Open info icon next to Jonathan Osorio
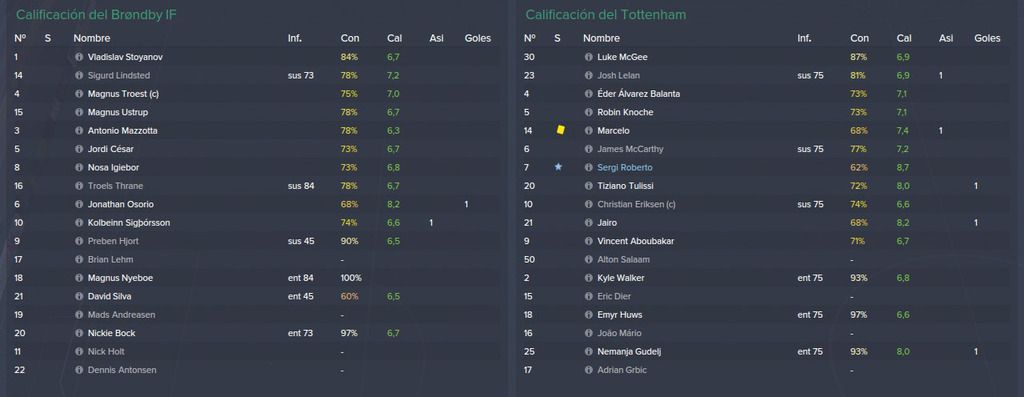1024x397 pixels. coord(79,204)
